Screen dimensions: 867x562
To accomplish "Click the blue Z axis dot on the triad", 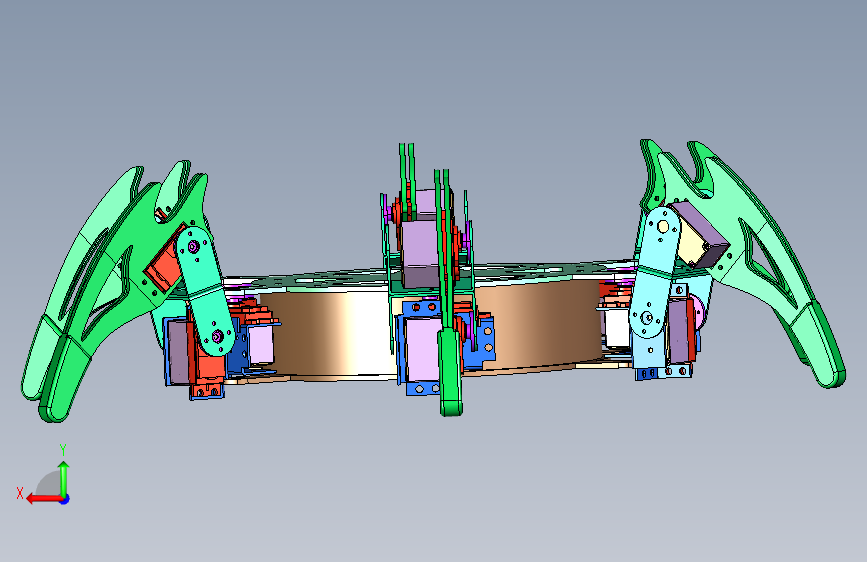I will click(x=65, y=499).
